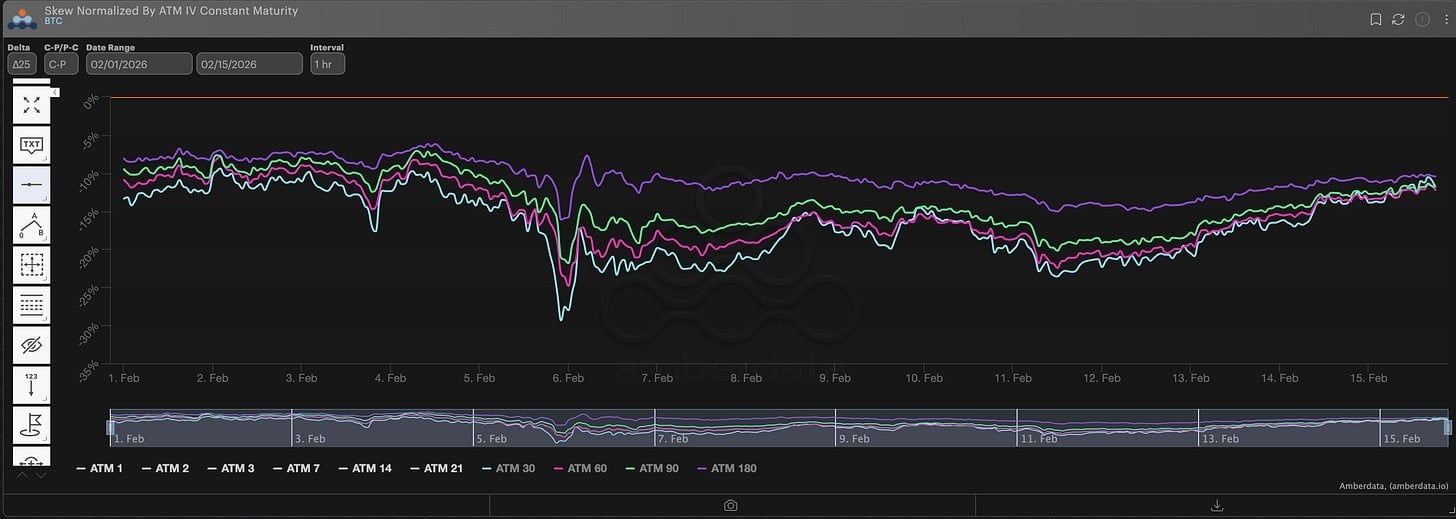Toggle the ATM 21 legend series
Screen dimensions: 1456x519
coord(436,468)
